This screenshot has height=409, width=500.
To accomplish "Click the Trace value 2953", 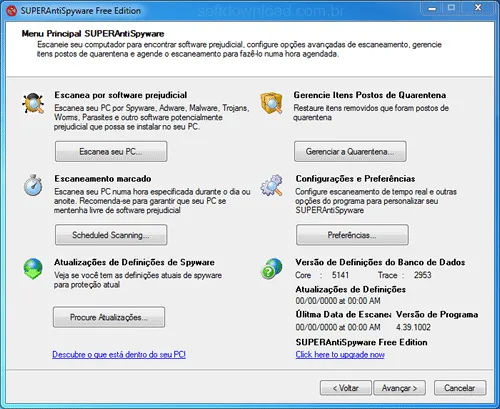I will pos(423,275).
